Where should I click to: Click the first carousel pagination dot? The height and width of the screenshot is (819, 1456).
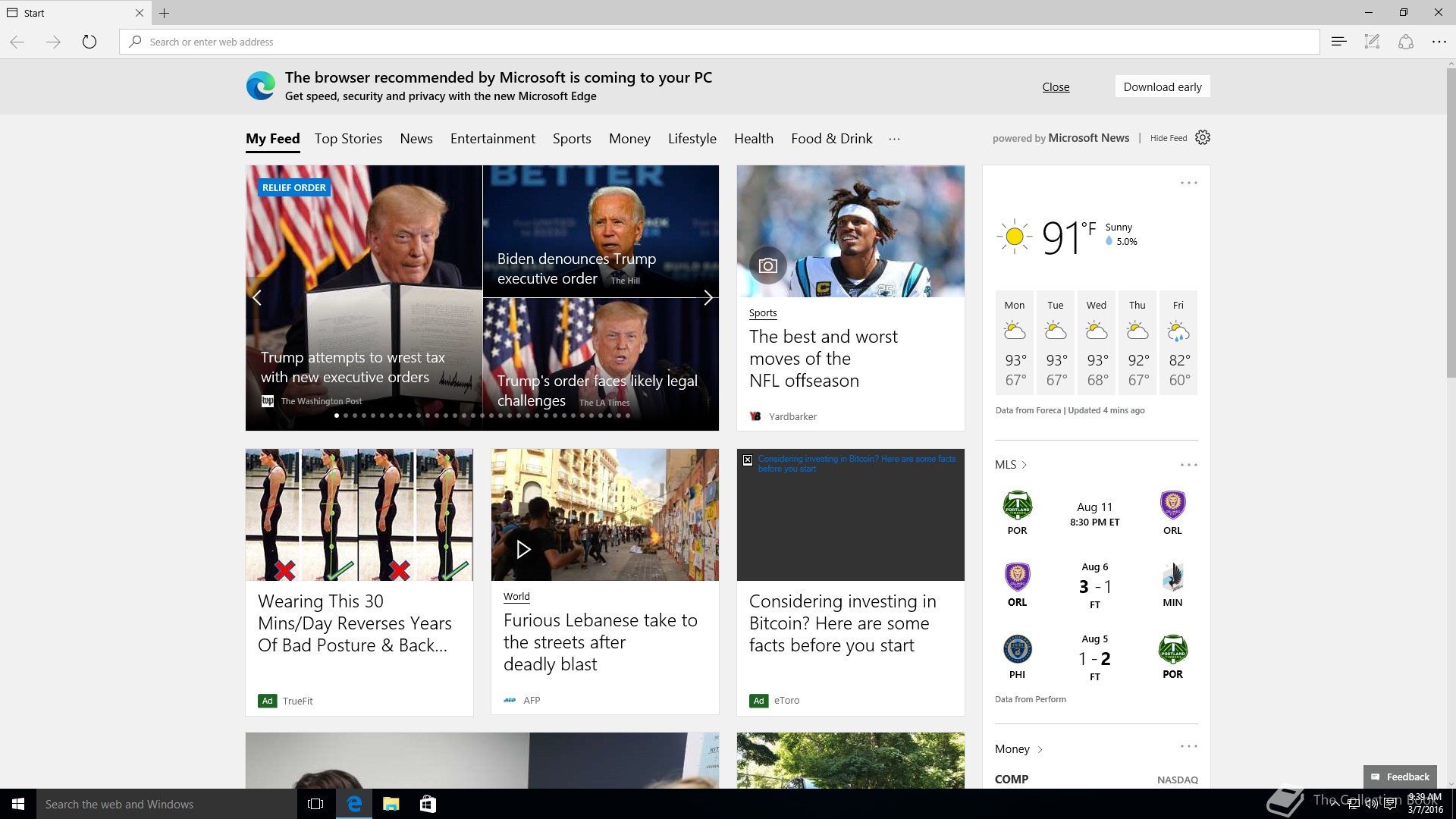[x=337, y=416]
